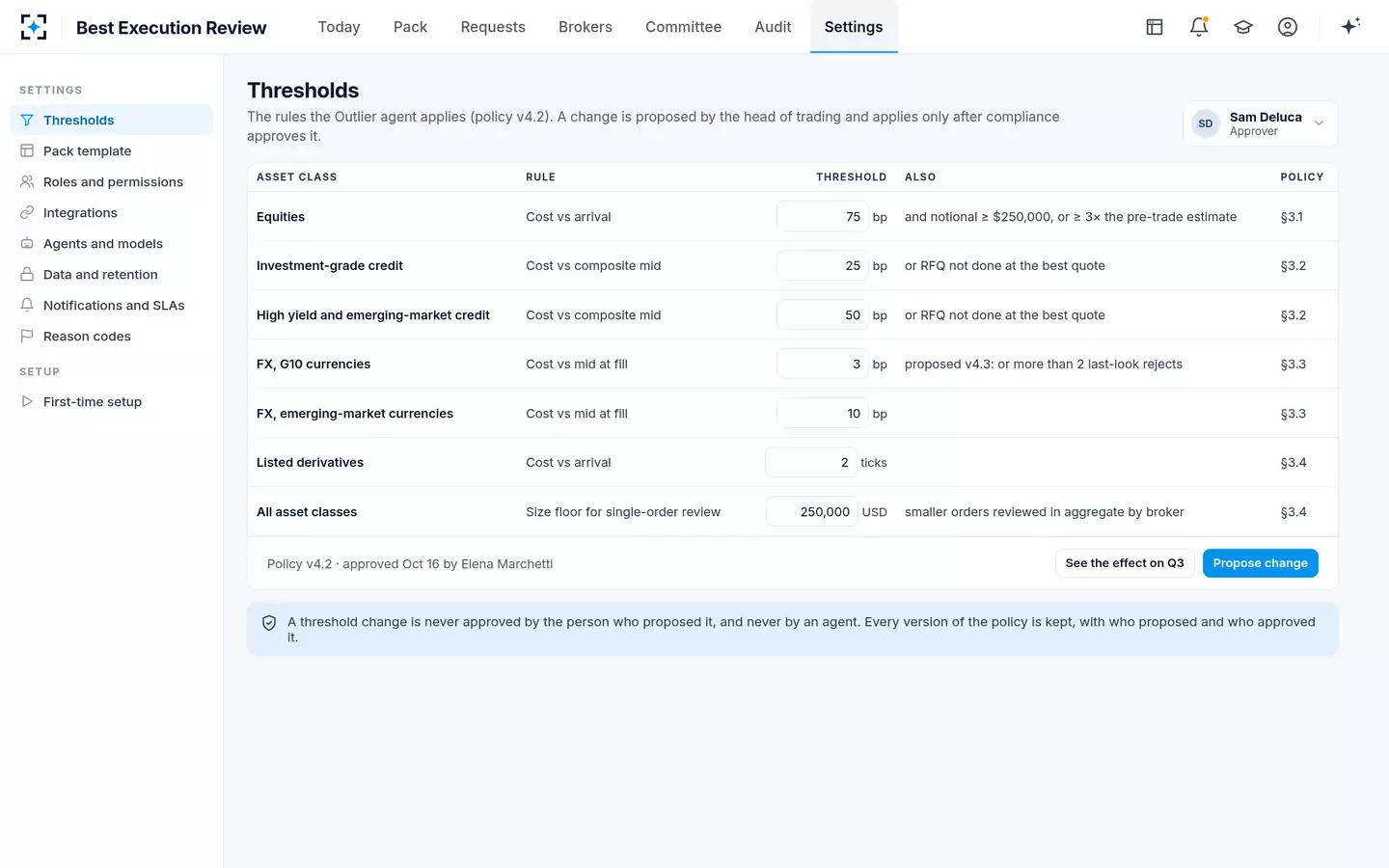The image size is (1389, 868).
Task: Click the Best Execution Review logo icon
Action: (x=34, y=27)
